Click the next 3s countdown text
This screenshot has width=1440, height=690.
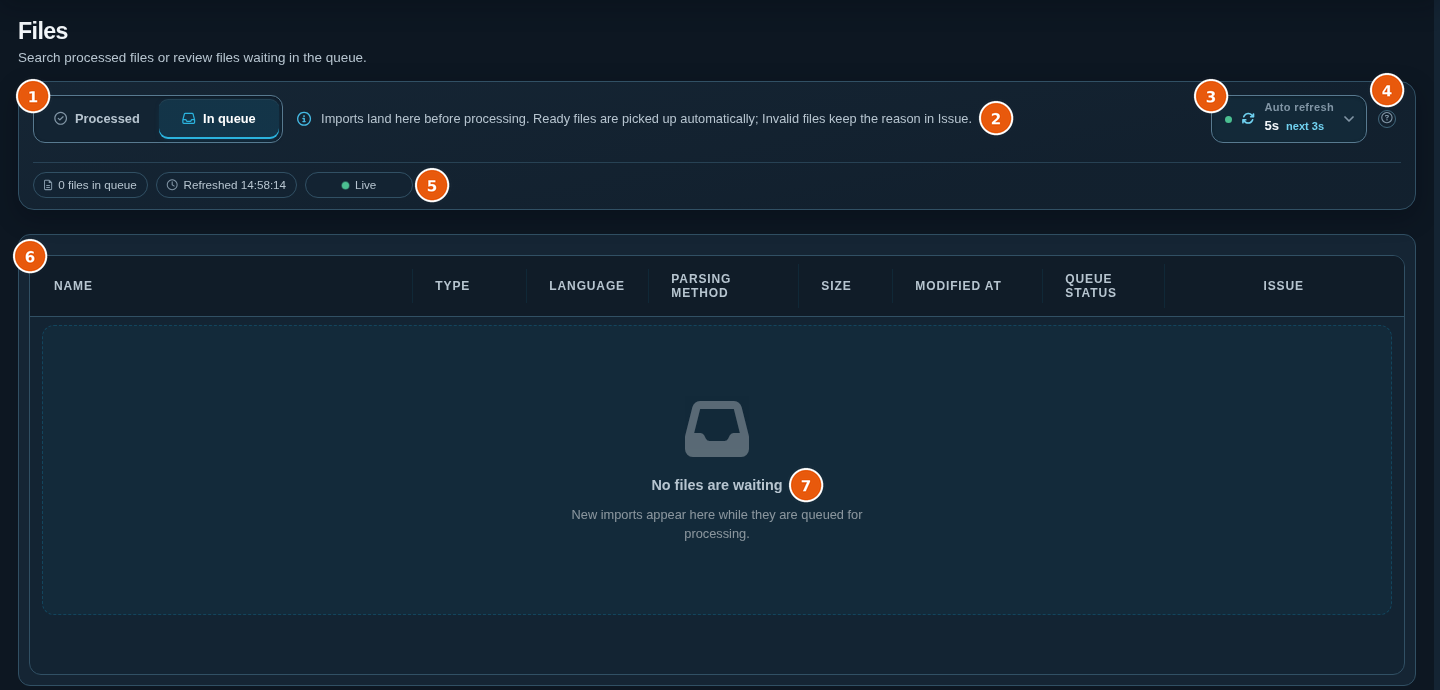(1305, 126)
